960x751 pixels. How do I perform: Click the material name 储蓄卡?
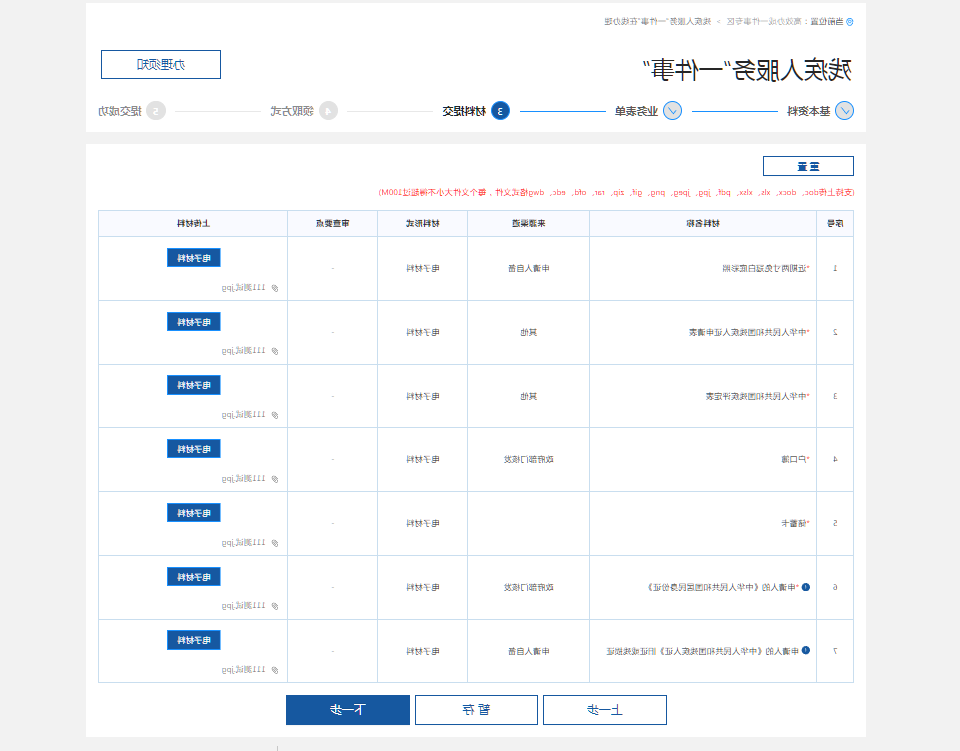coord(795,523)
